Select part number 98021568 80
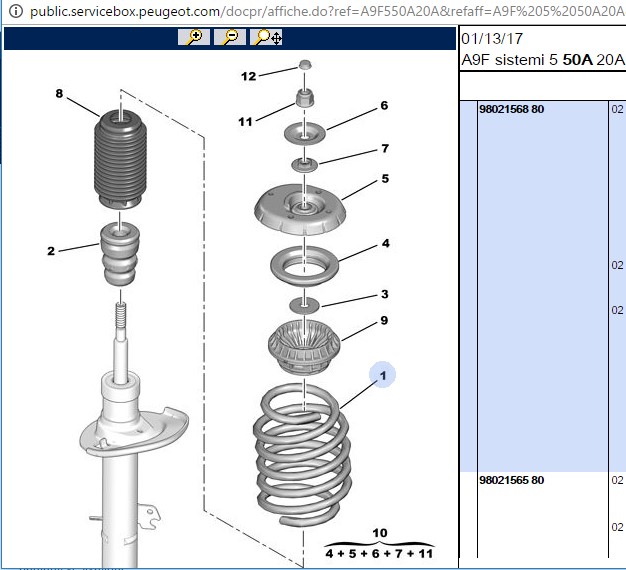Viewport: 626px width, 570px height. coord(511,109)
